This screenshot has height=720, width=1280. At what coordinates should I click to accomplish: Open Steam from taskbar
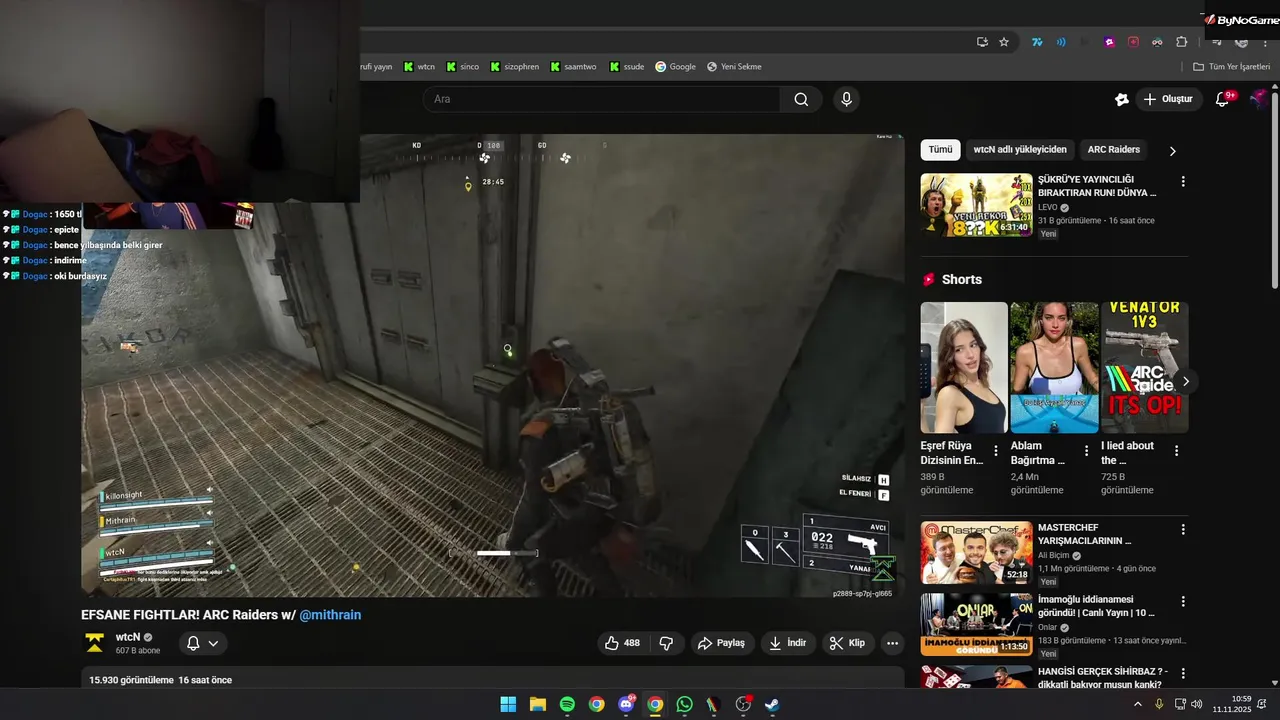tap(772, 704)
